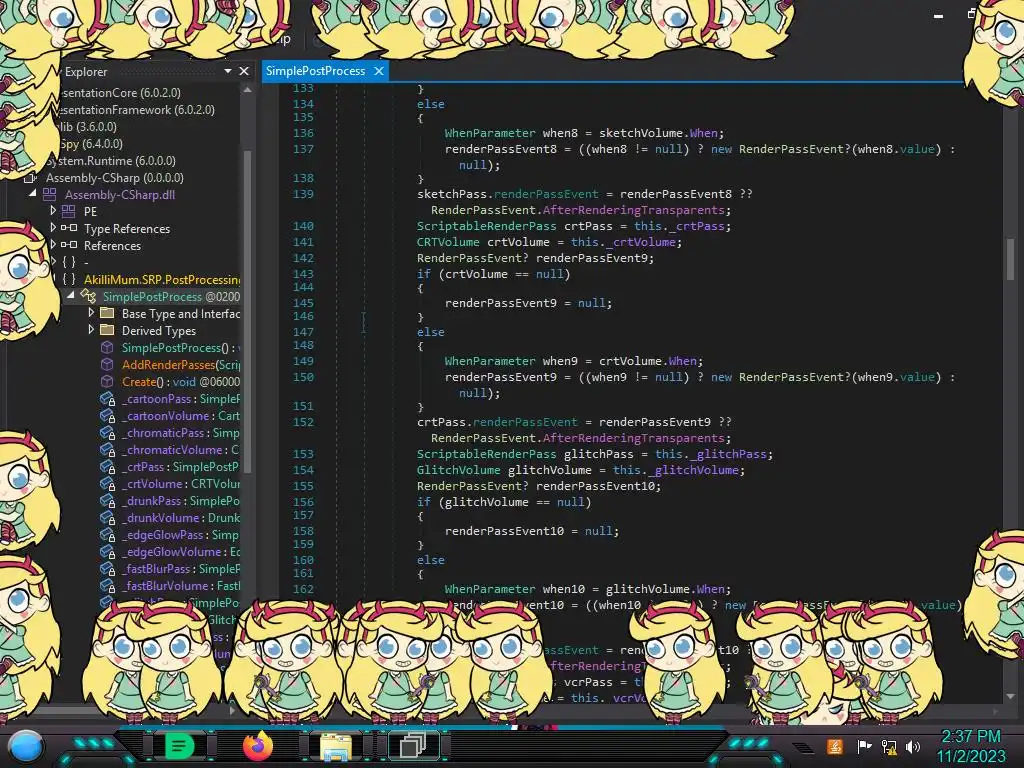Select the Assembly-CSharp (0.0.0.0) assembly
Screen dimensions: 1024x768
[x=114, y=178]
